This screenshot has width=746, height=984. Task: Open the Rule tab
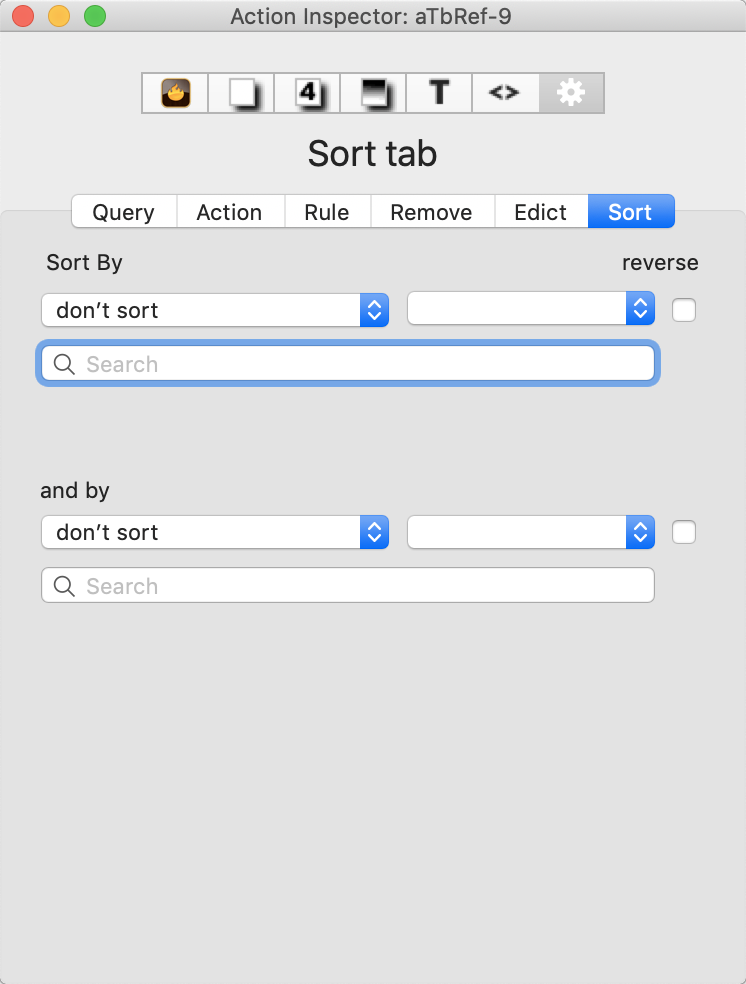click(x=327, y=212)
